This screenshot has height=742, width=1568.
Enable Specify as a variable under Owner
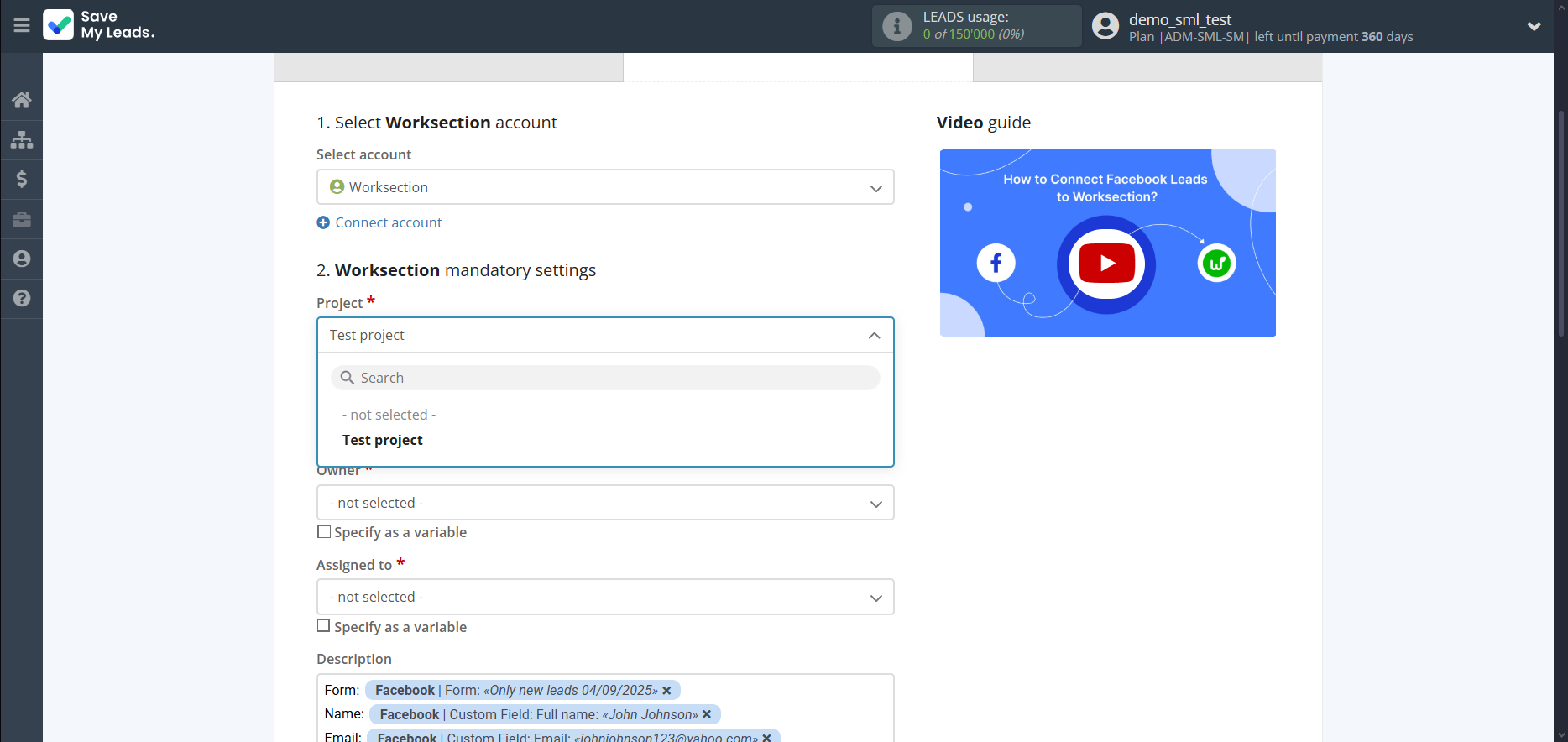(x=324, y=531)
